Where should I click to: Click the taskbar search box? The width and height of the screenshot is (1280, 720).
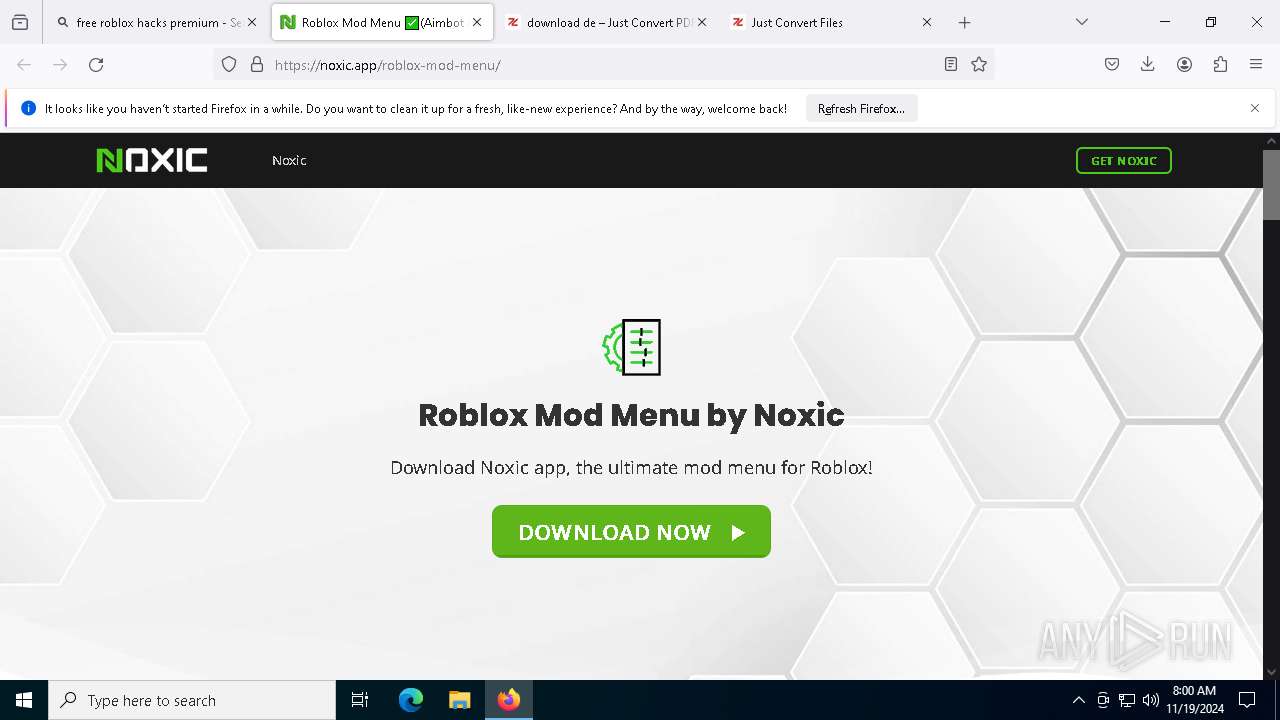[x=192, y=700]
